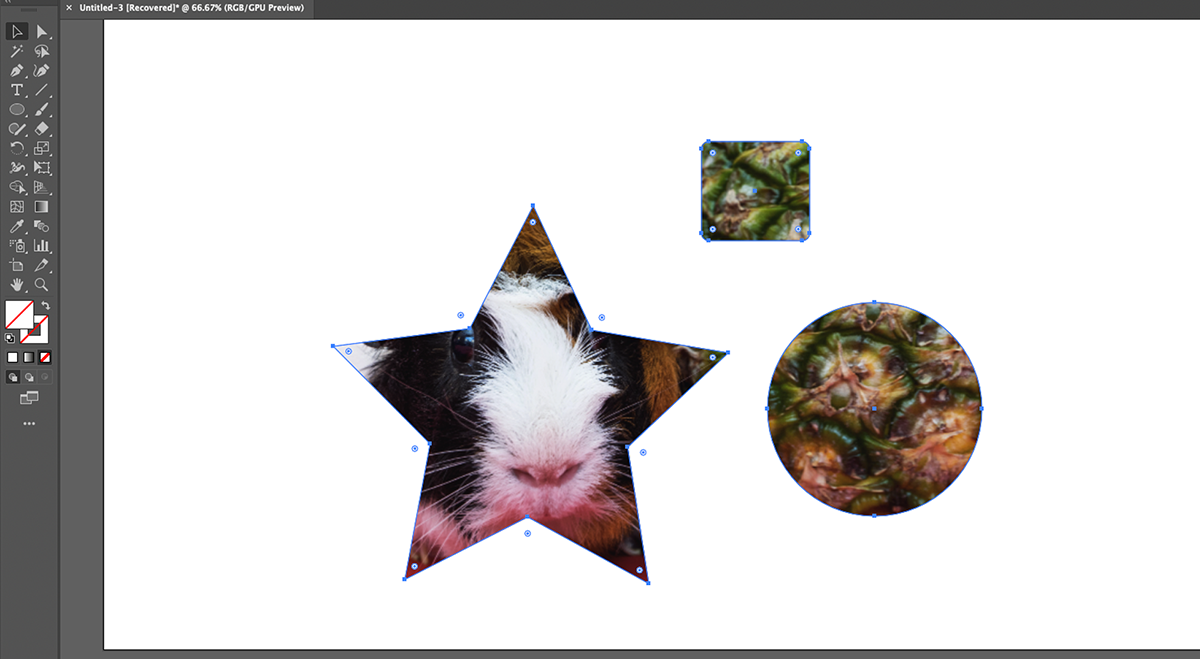Select the Column Graph tool

(x=41, y=245)
